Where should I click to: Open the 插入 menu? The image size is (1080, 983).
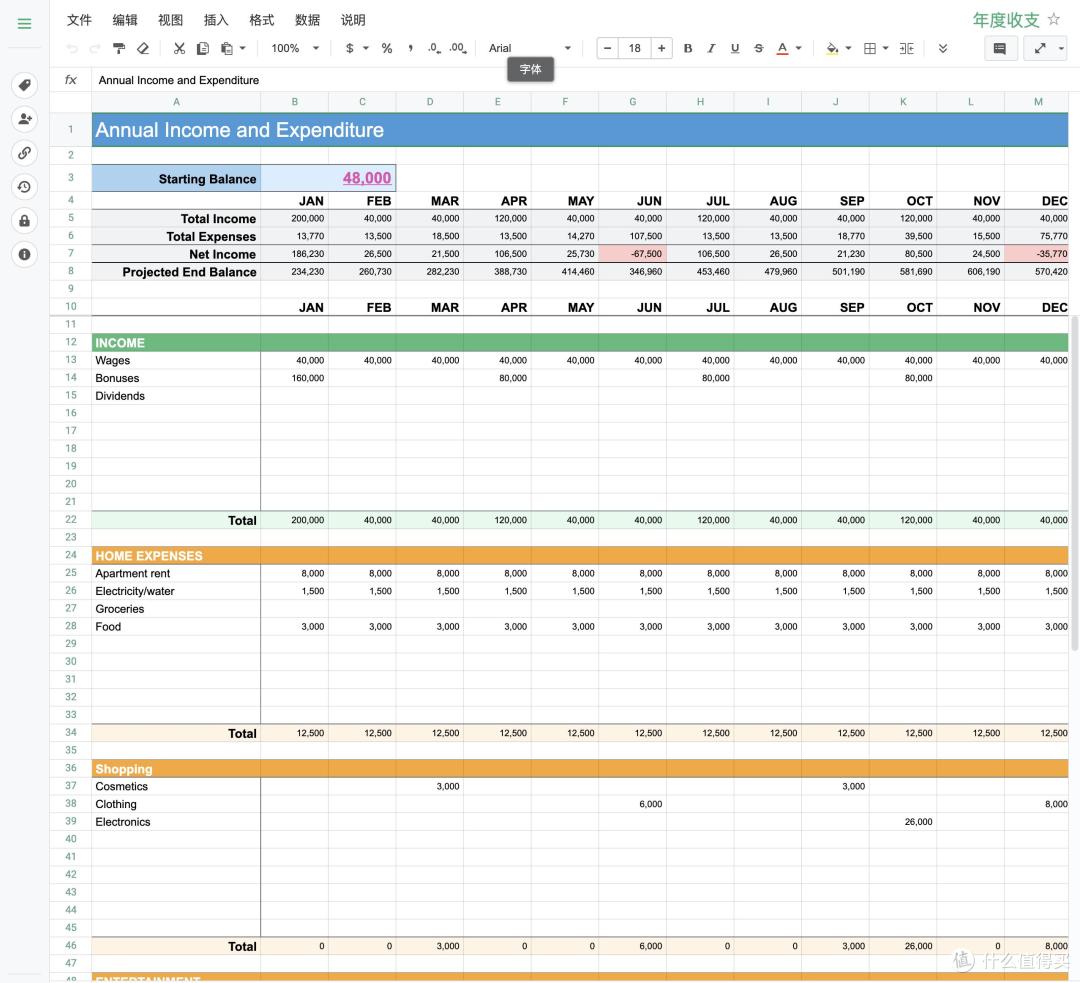(216, 20)
